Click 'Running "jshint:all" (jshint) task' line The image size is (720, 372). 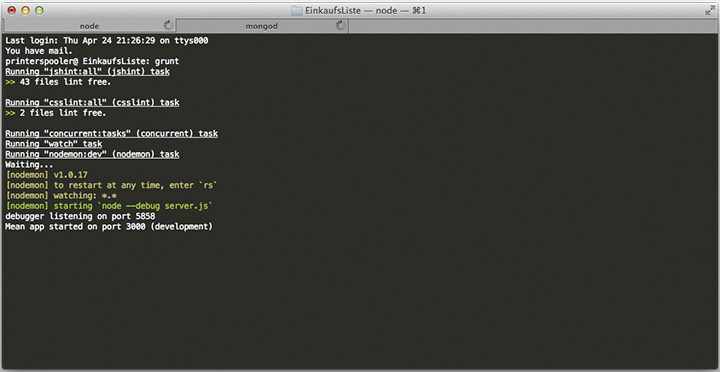click(87, 72)
